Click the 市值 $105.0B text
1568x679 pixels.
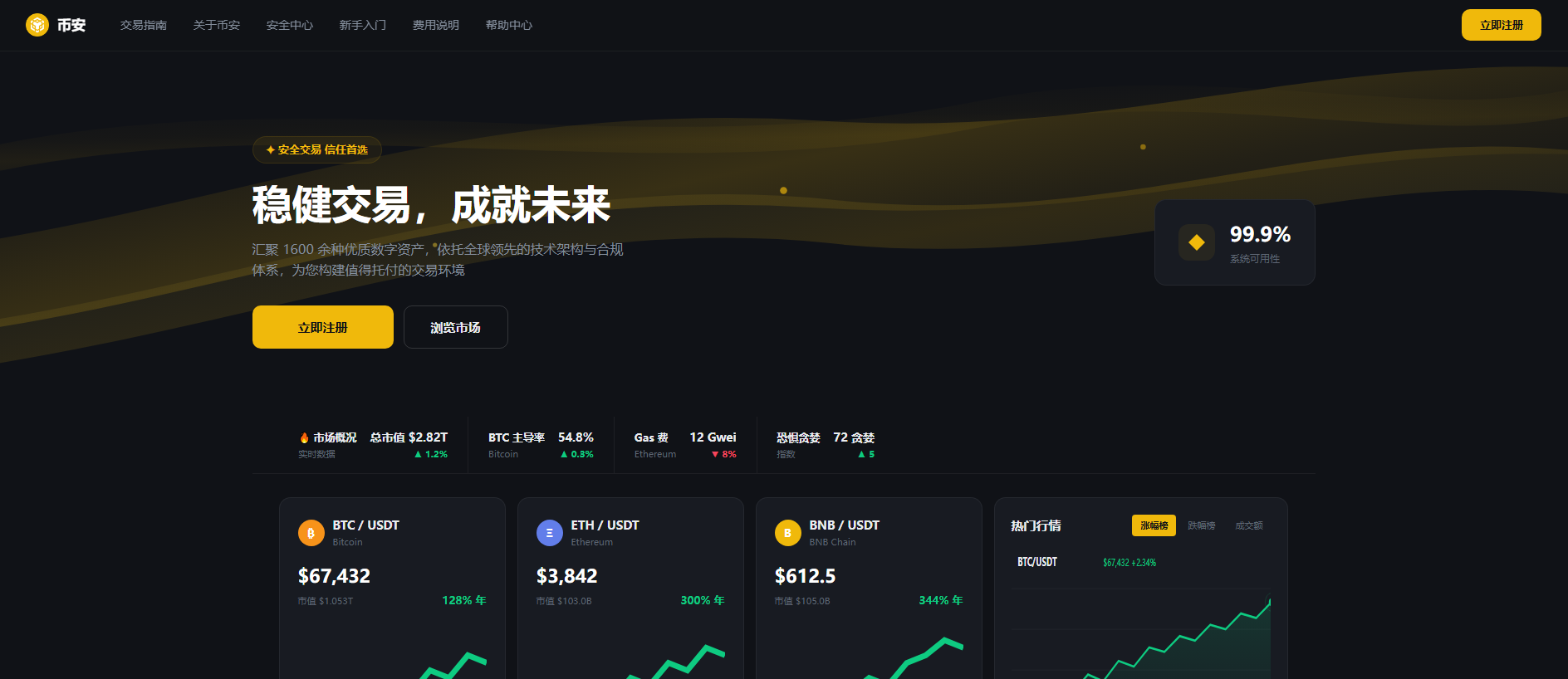802,601
